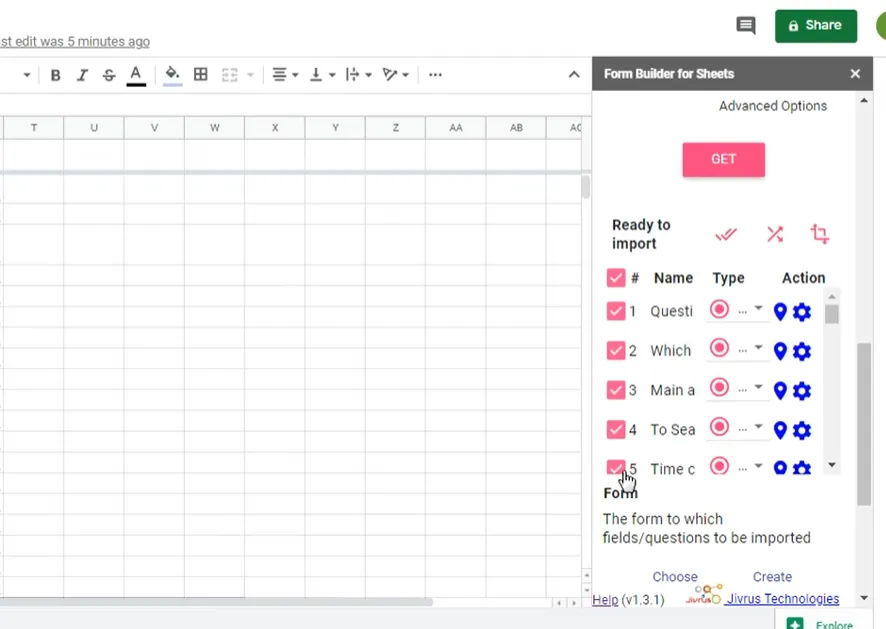
Task: Open the borders tool
Action: point(201,75)
